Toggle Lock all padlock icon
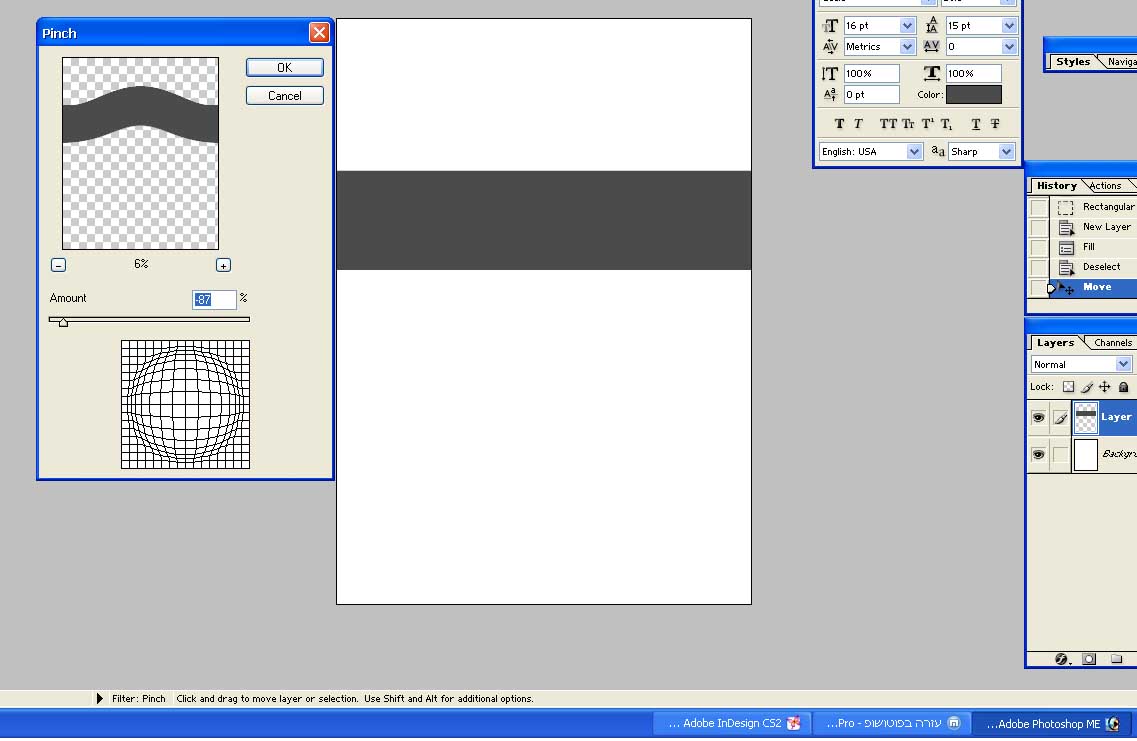Viewport: 1137px width, 741px height. [x=1123, y=387]
